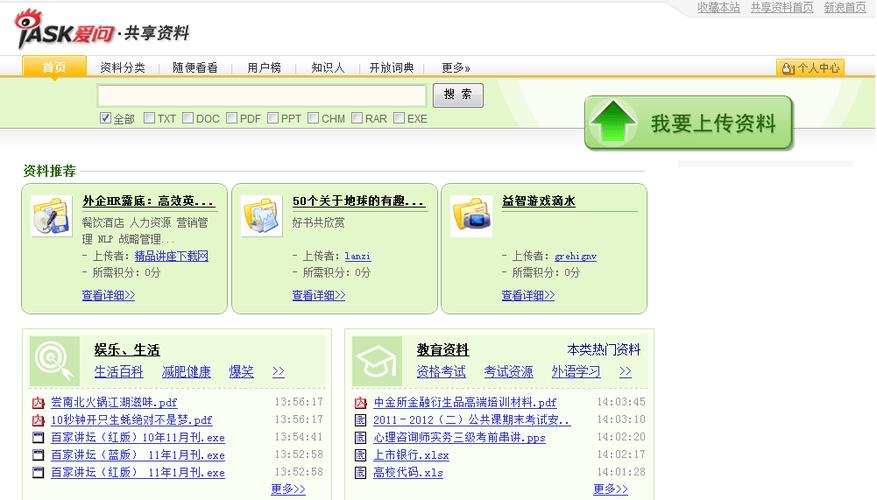The image size is (877, 500).
Task: Expand more 教育资料 subcategories with >>
Action: pyautogui.click(x=625, y=372)
